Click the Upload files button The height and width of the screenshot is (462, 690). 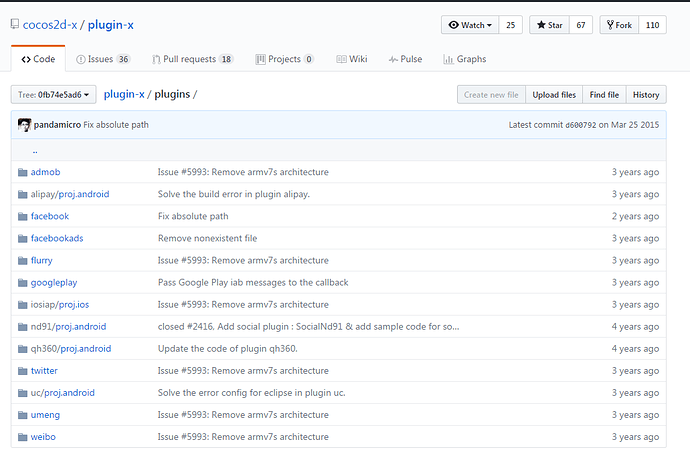tap(553, 95)
